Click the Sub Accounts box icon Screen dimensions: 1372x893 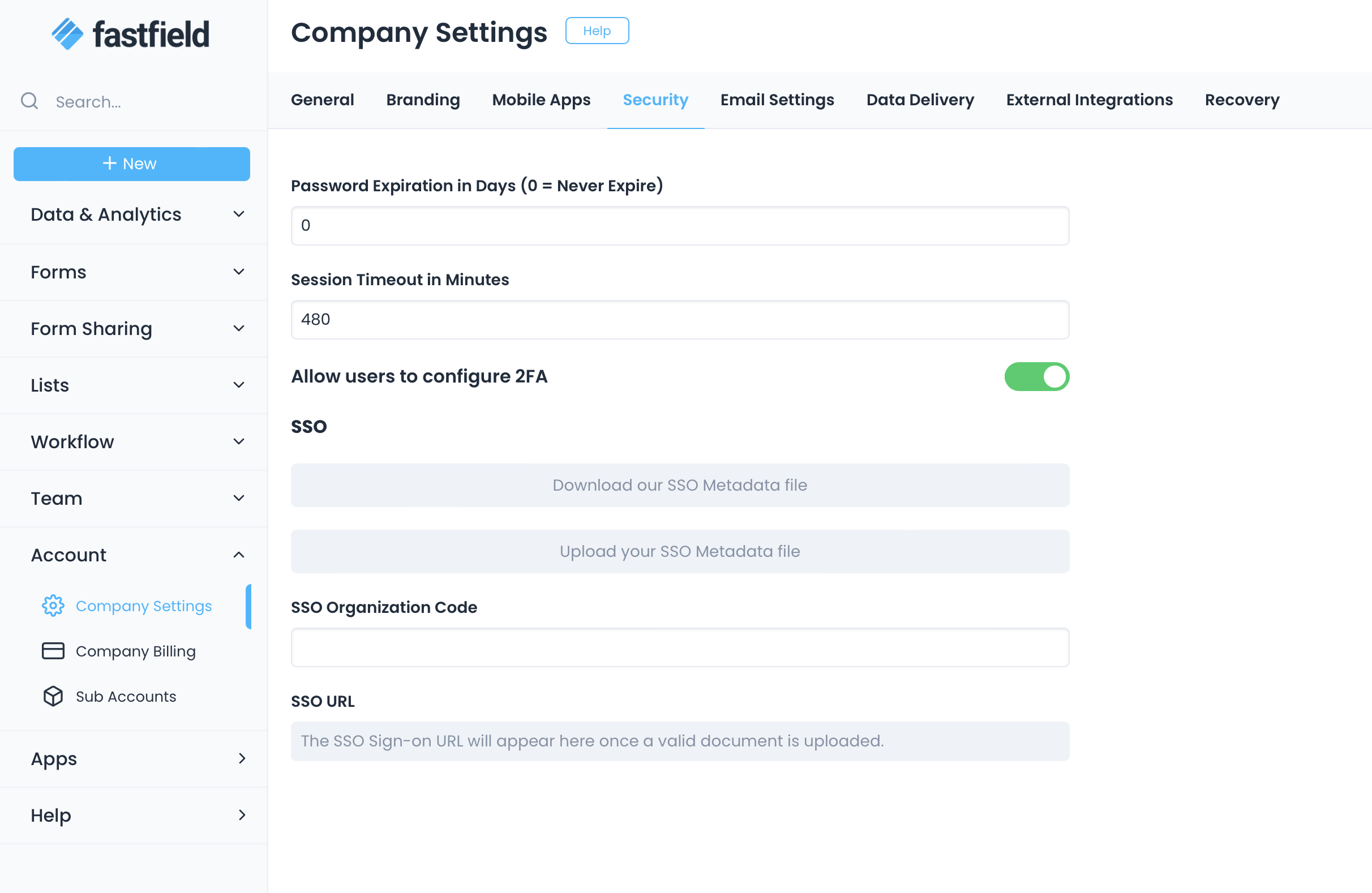53,696
